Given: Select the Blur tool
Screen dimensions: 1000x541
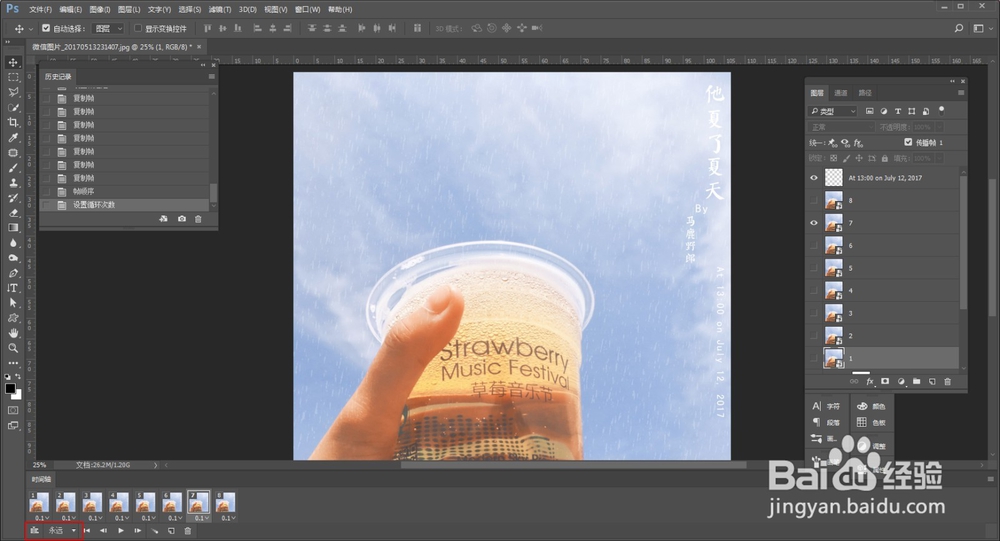Looking at the screenshot, I should [13, 243].
